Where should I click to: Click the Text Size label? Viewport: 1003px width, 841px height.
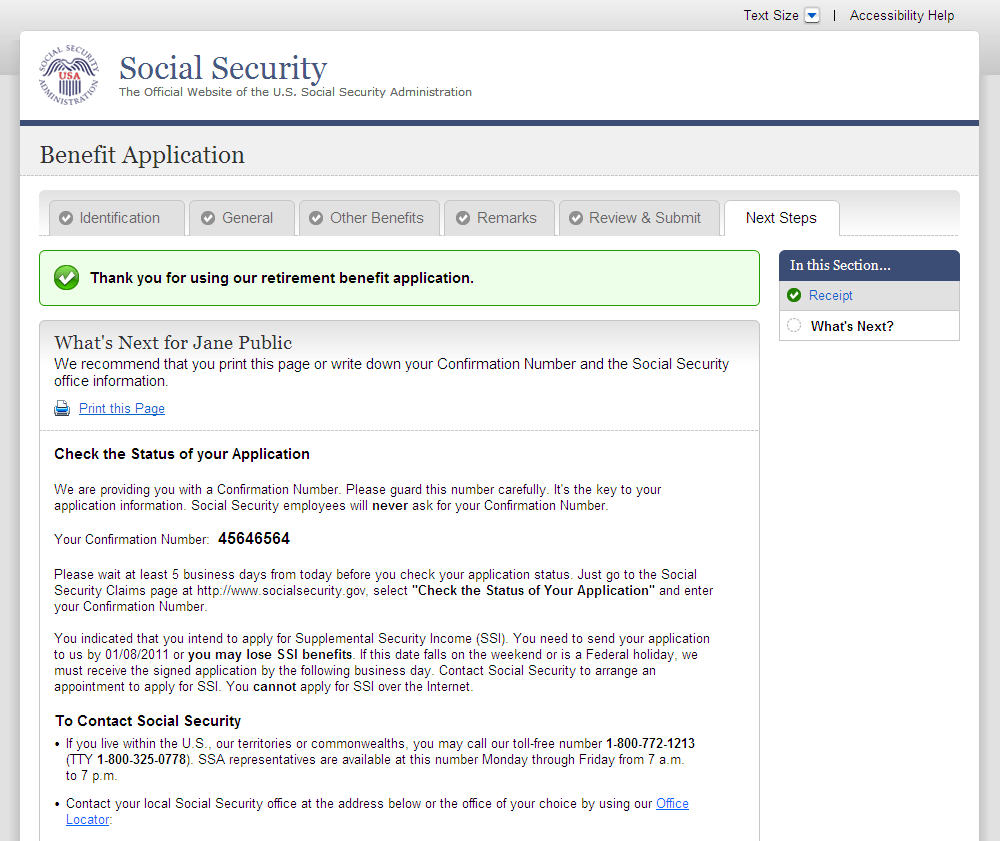[x=771, y=16]
